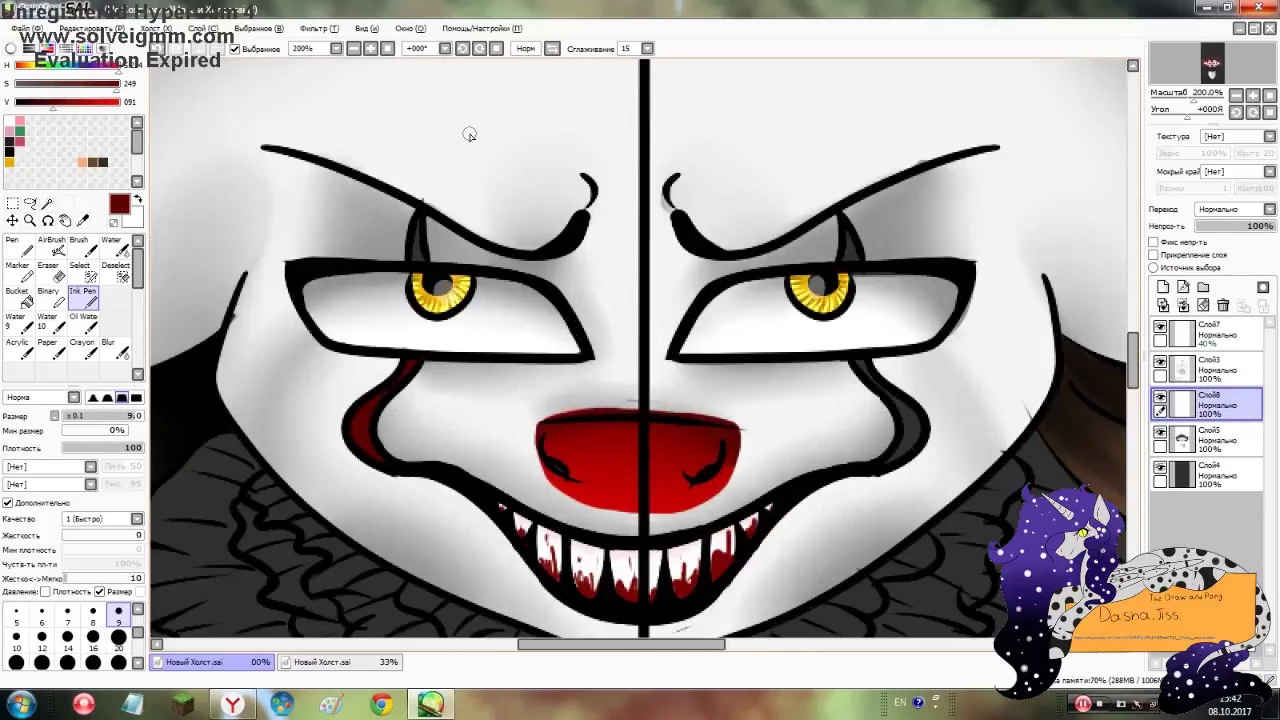
Task: Hide layer Слой4 using its eye icon
Action: coord(1160,468)
